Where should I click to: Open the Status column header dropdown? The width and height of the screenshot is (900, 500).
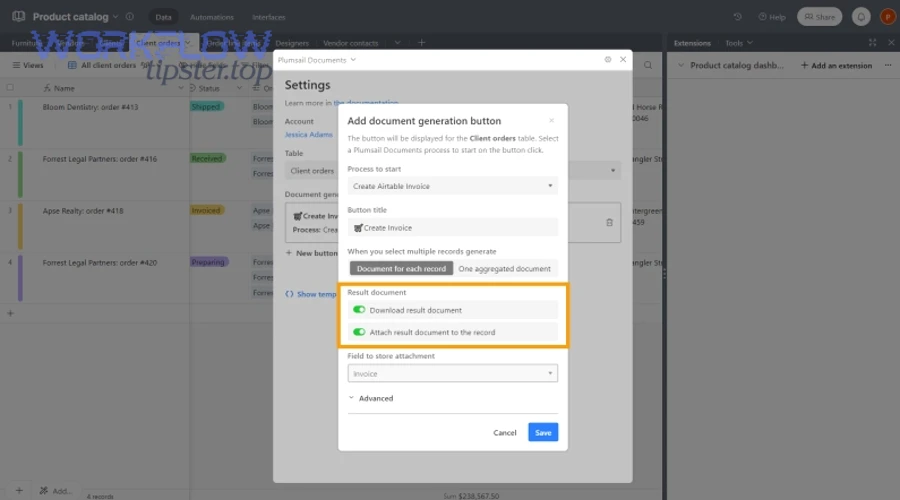[x=239, y=88]
